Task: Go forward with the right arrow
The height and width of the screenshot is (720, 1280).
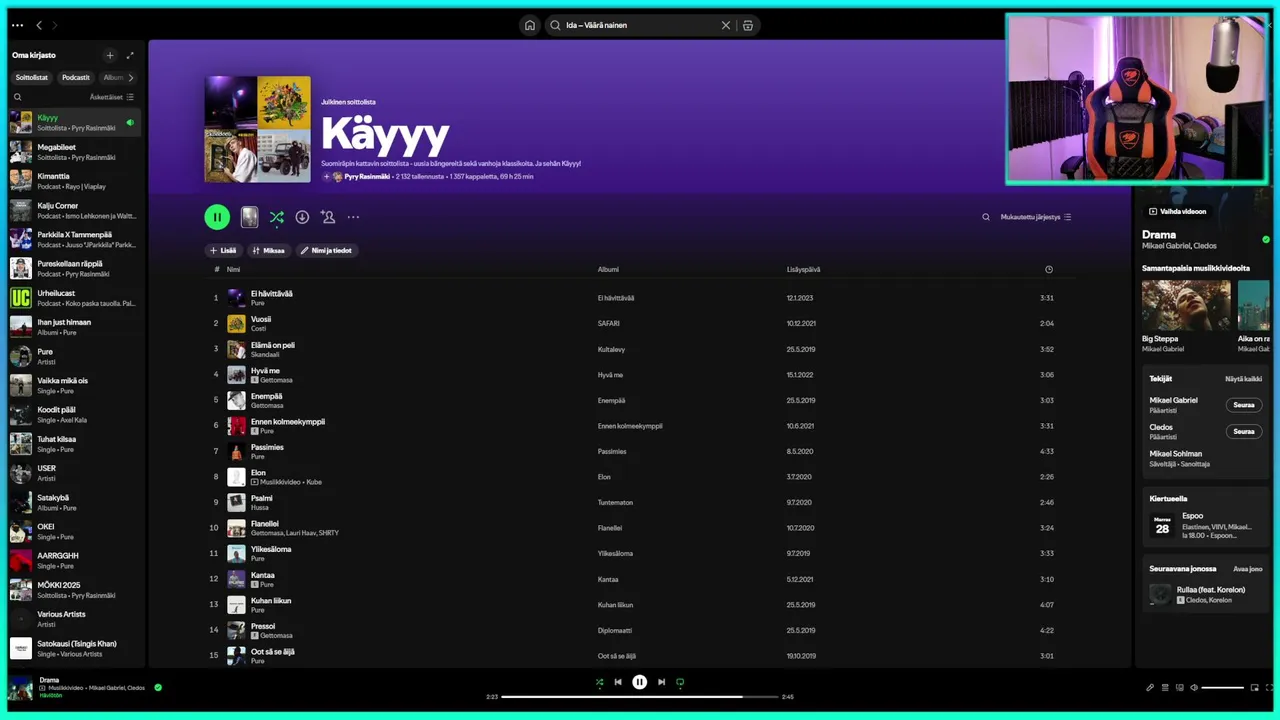Action: pyautogui.click(x=54, y=25)
